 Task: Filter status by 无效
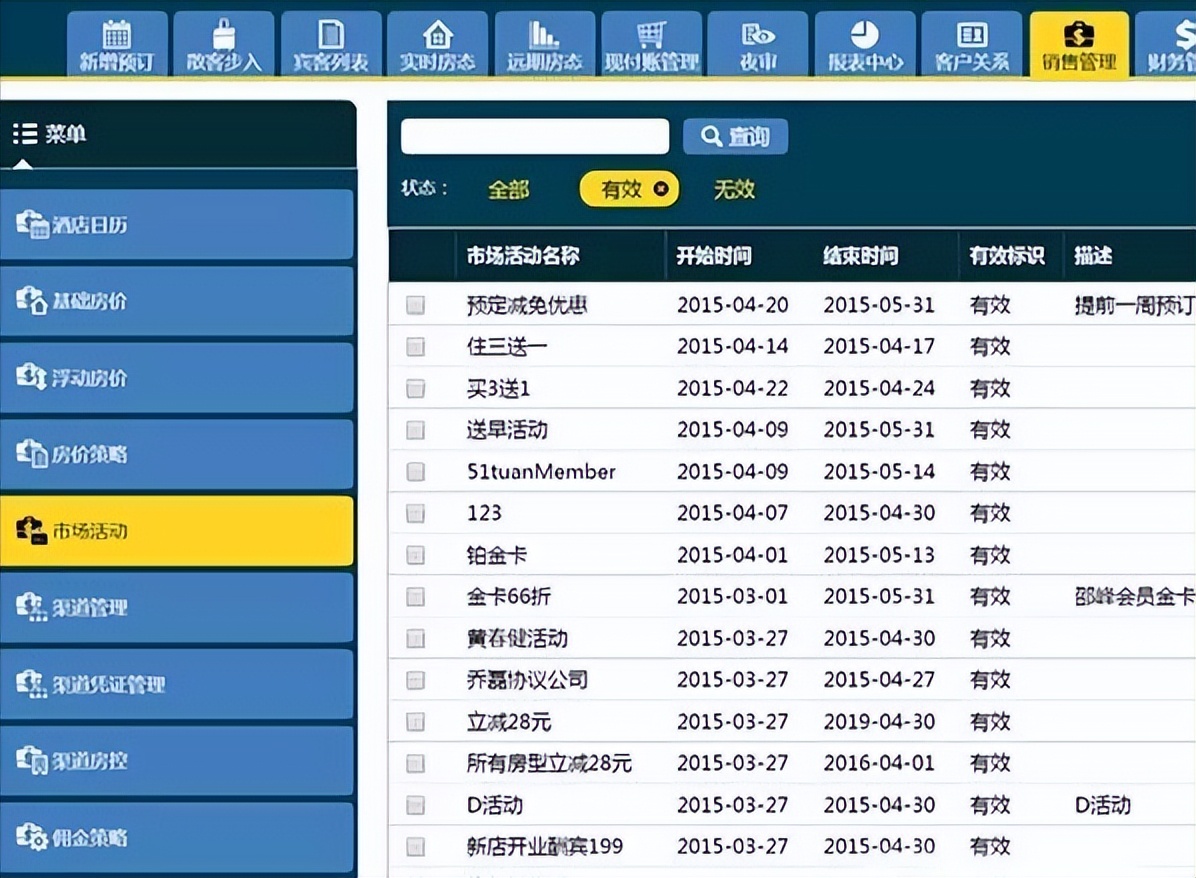[734, 189]
